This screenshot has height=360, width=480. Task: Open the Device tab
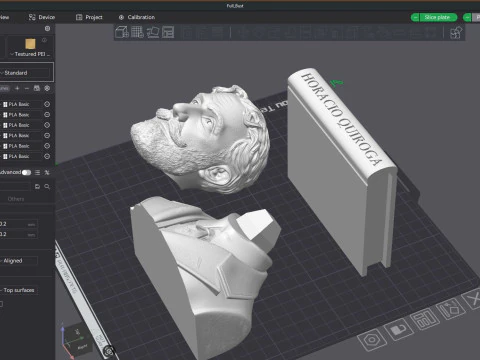click(41, 17)
